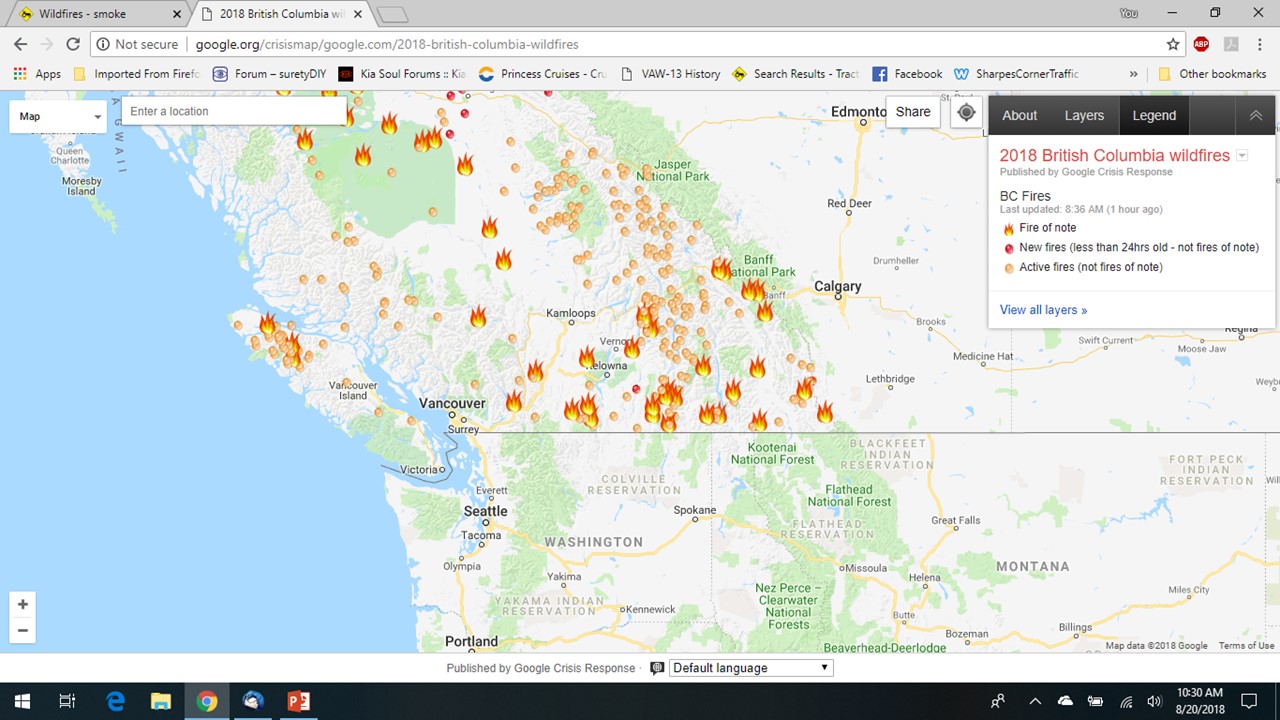1280x720 pixels.
Task: Show hidden system tray icons
Action: 1035,701
